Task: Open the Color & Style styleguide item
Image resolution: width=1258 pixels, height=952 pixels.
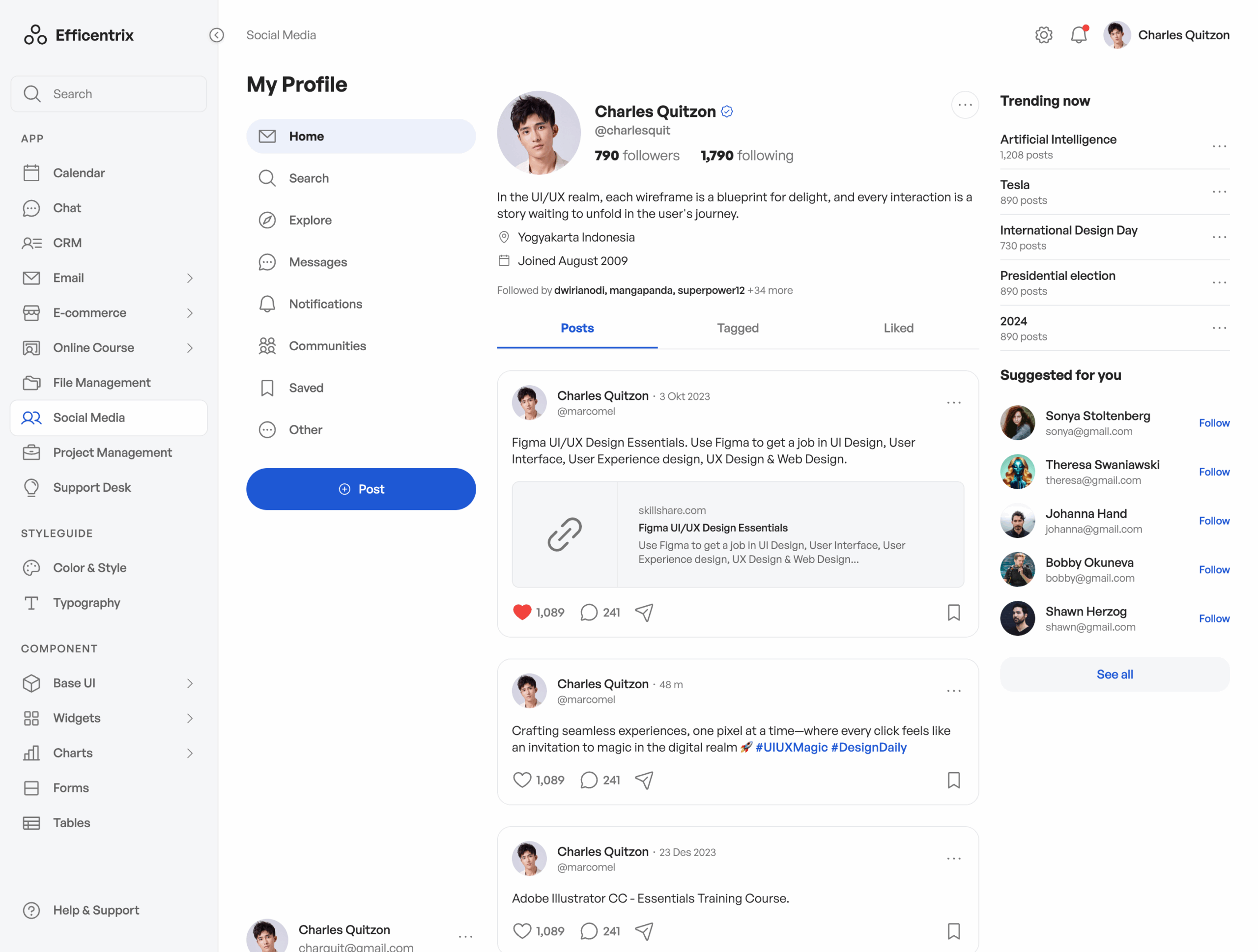Action: pyautogui.click(x=89, y=567)
